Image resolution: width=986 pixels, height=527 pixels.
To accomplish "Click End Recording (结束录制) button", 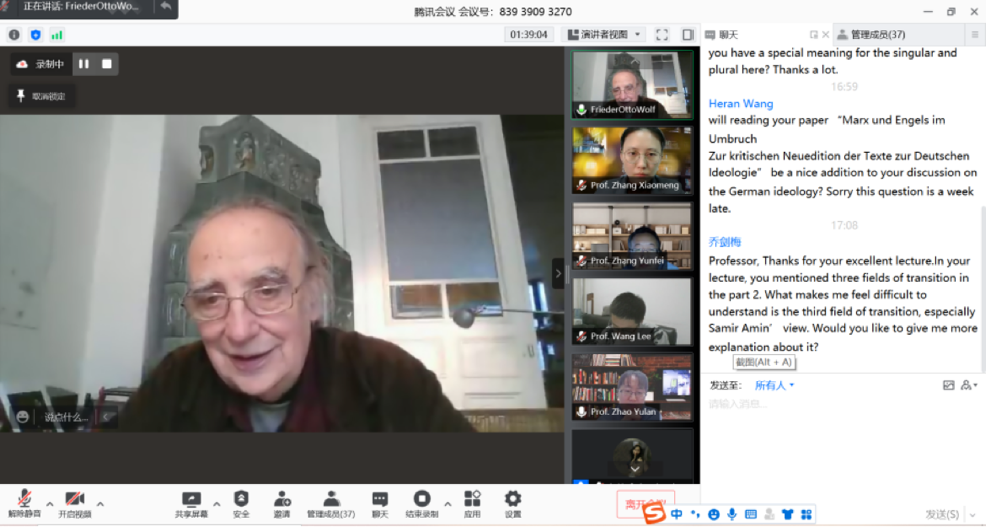I will tap(421, 503).
